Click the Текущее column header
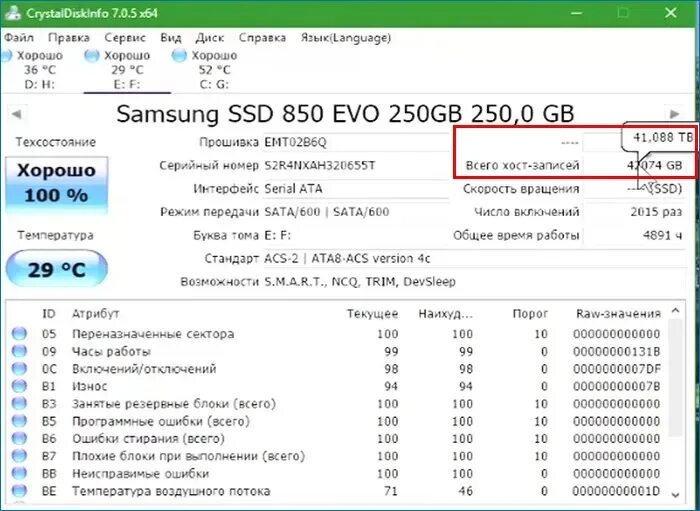700x511 pixels. coord(372,314)
